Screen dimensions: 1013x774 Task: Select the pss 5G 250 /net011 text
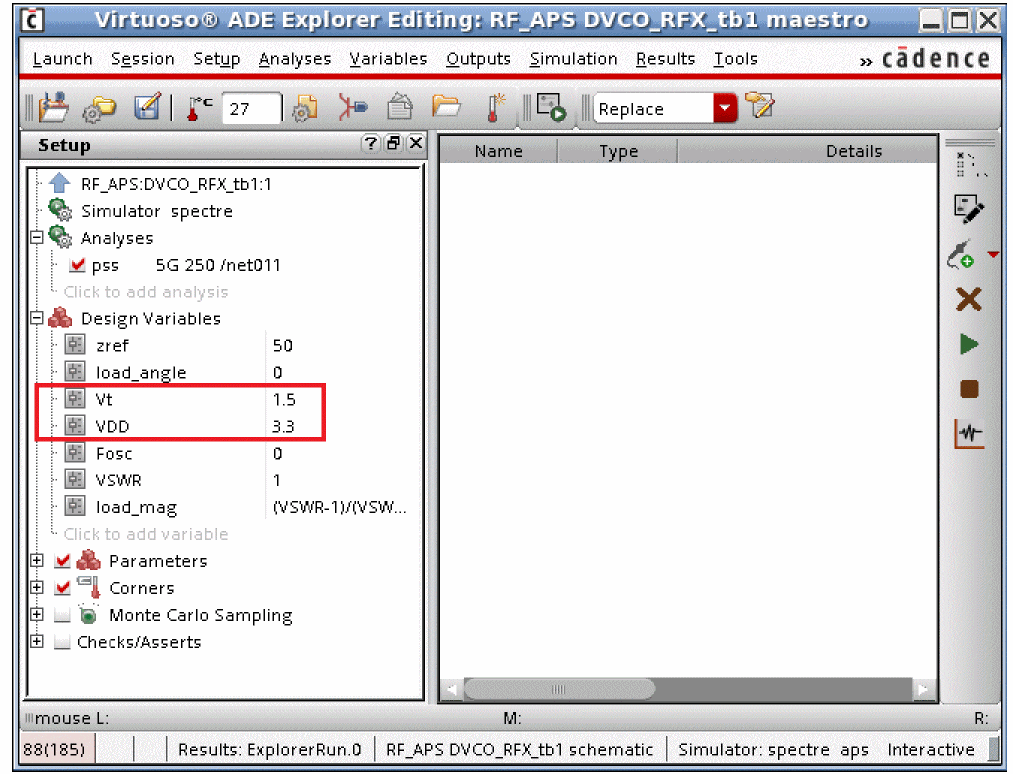(x=186, y=265)
